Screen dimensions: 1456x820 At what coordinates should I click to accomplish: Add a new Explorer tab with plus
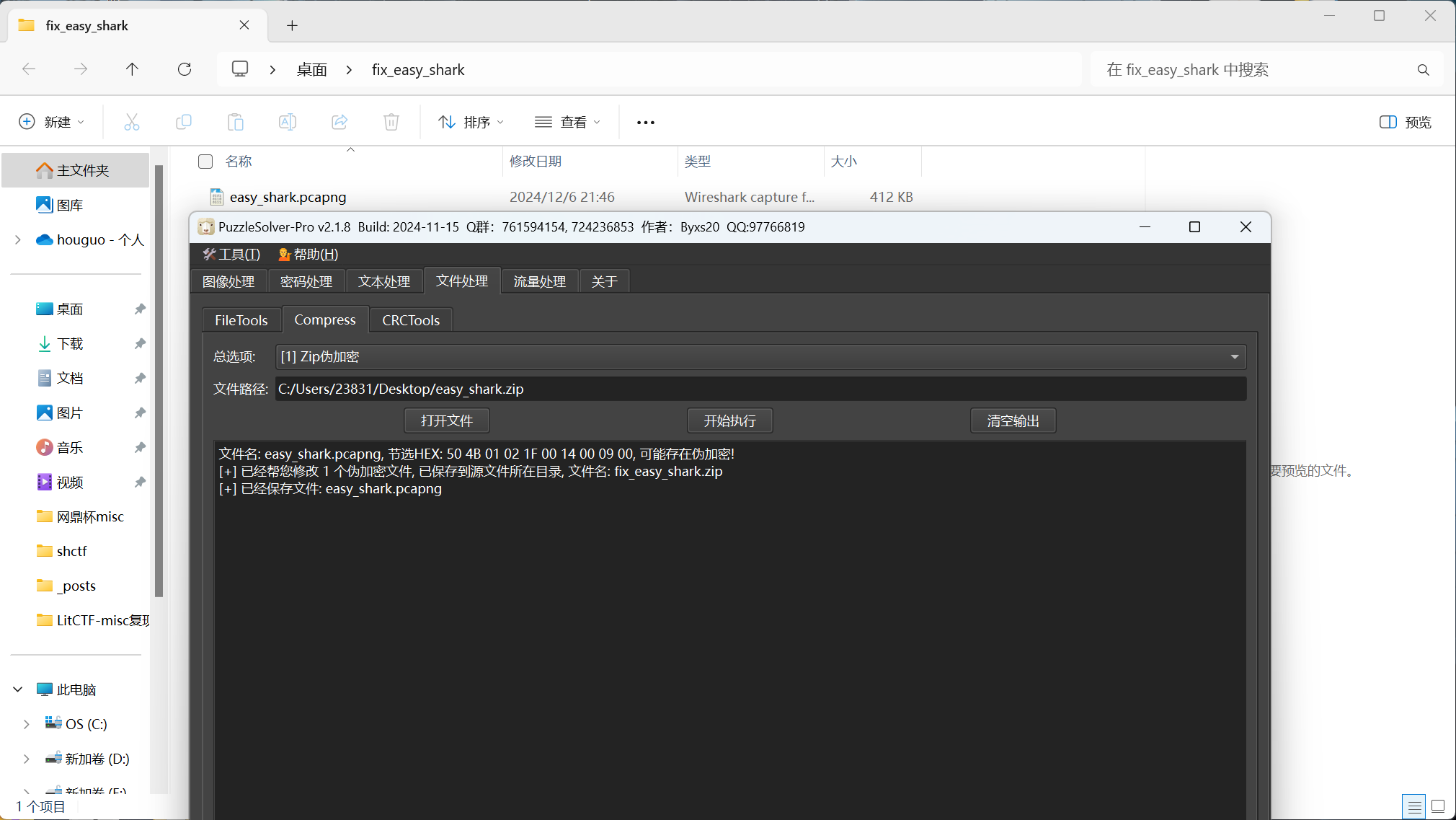point(292,26)
